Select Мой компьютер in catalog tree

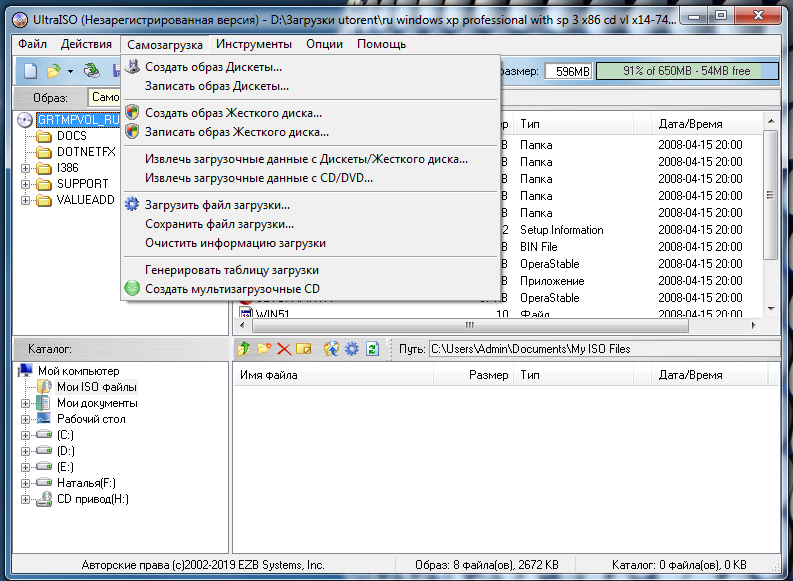tap(78, 371)
